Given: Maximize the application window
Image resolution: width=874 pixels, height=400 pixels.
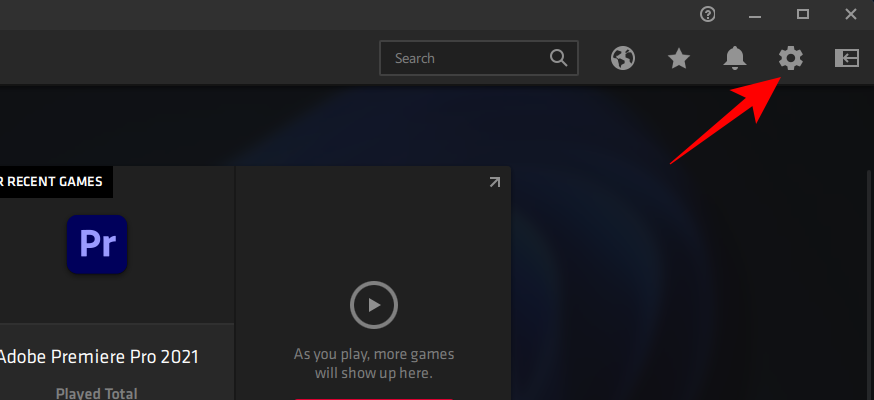Looking at the screenshot, I should point(803,14).
